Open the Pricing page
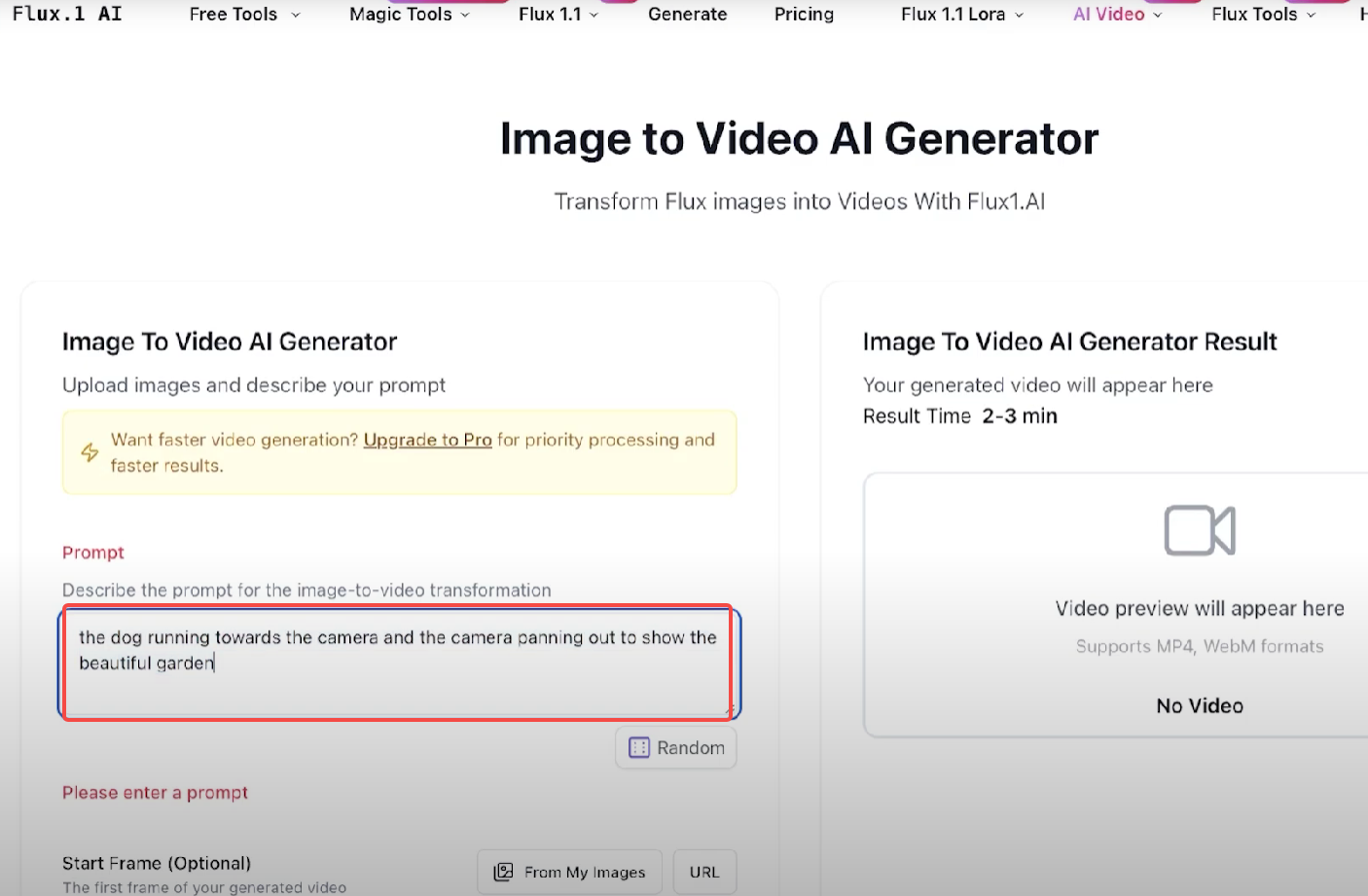 point(803,14)
